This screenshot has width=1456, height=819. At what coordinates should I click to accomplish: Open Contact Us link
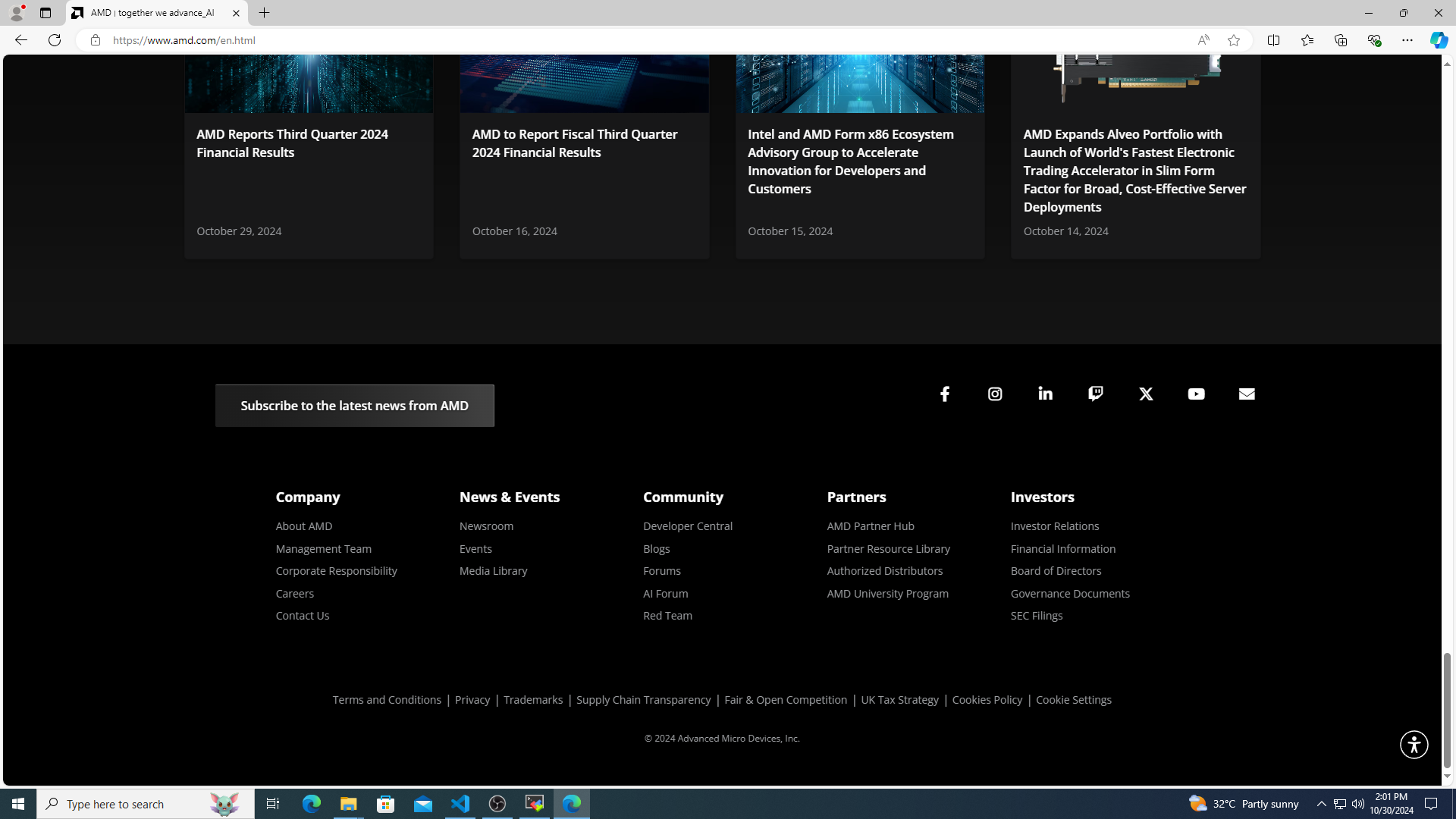coord(302,616)
